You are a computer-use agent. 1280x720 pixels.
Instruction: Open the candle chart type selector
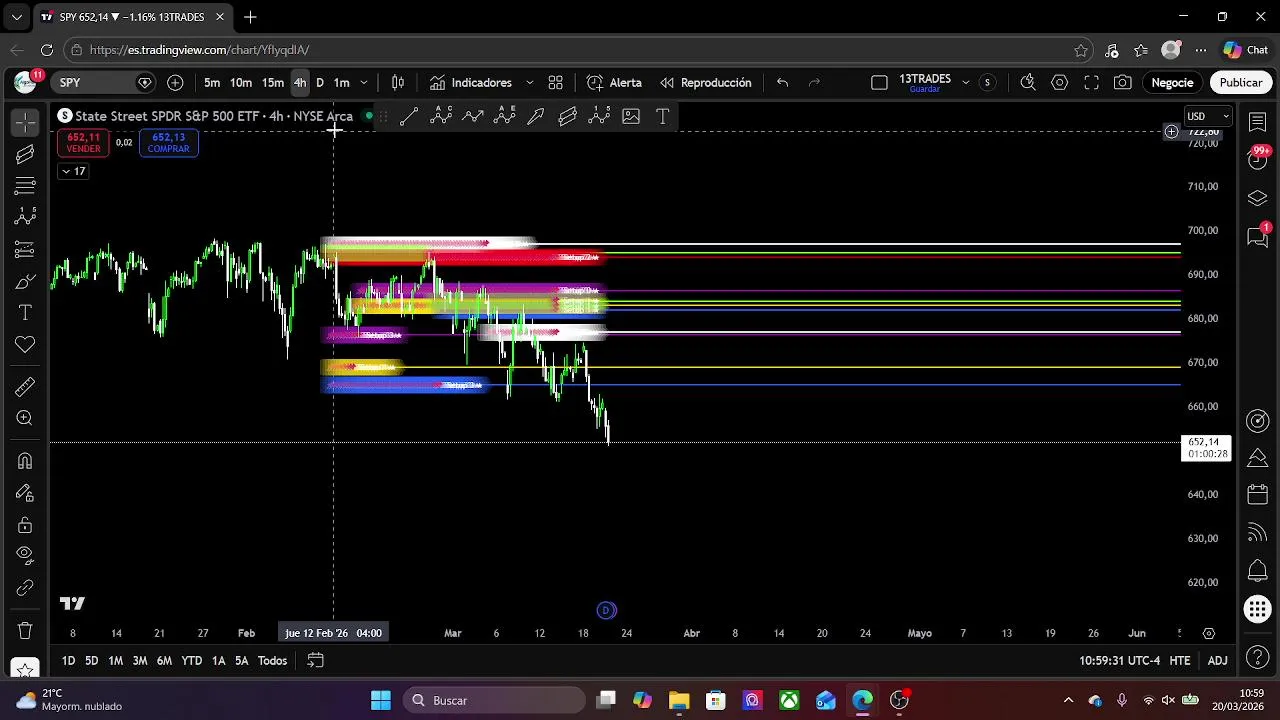tap(398, 83)
